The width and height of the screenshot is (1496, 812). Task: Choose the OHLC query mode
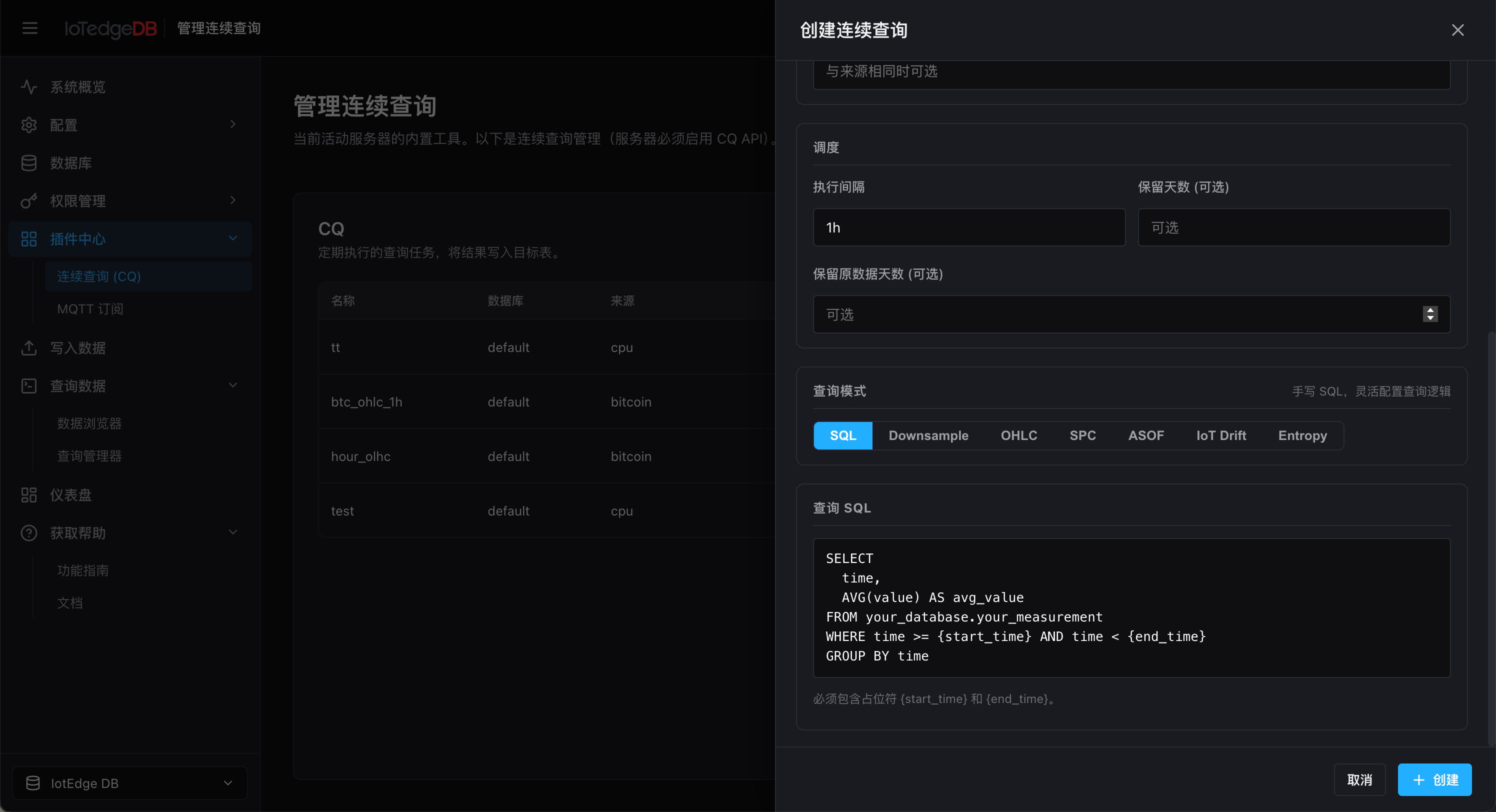[x=1018, y=435]
